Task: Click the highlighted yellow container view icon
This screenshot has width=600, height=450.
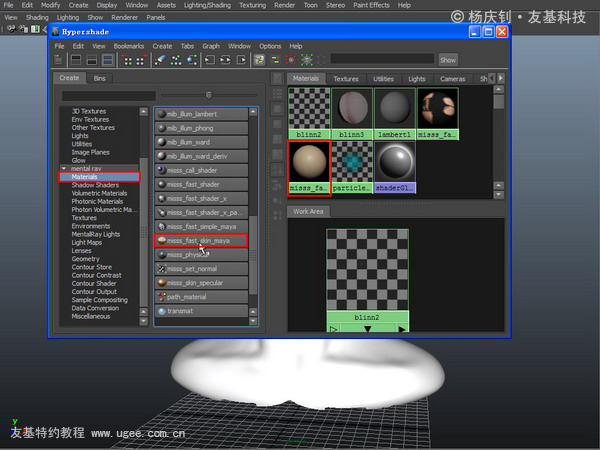Action: tap(259, 60)
